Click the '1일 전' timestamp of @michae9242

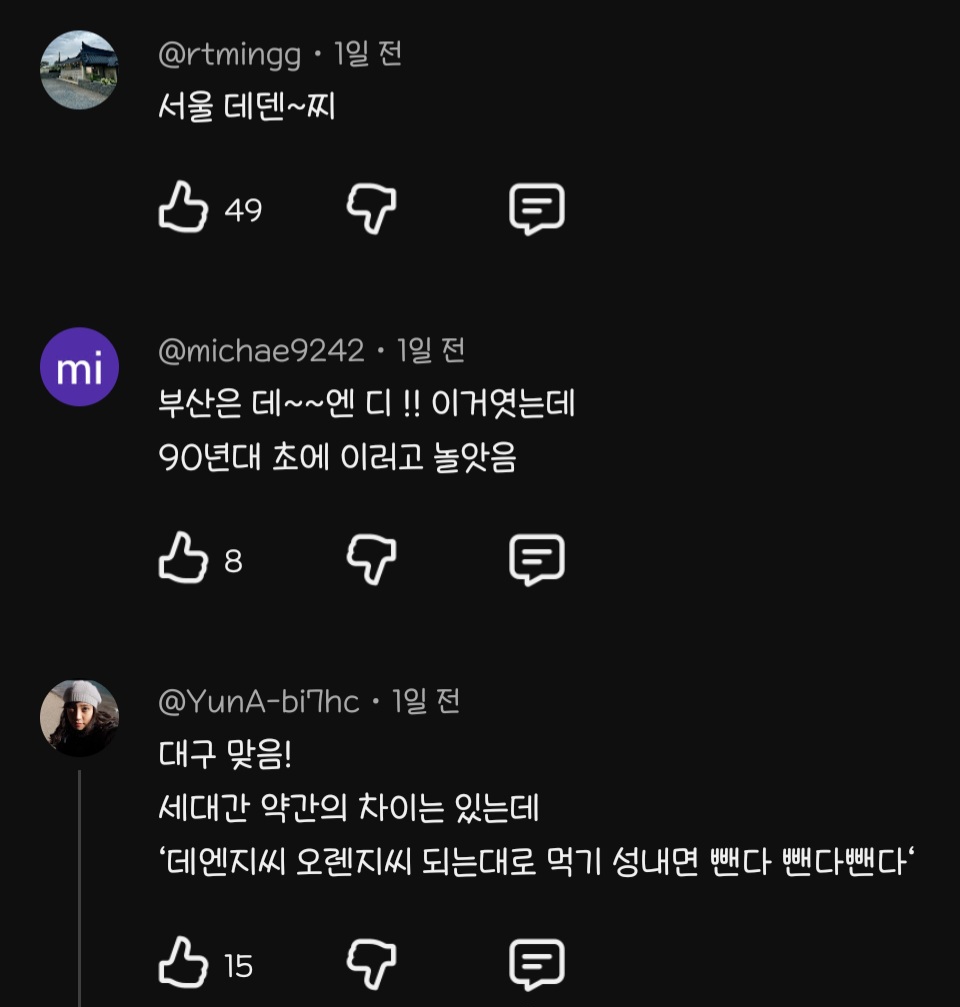[x=431, y=351]
